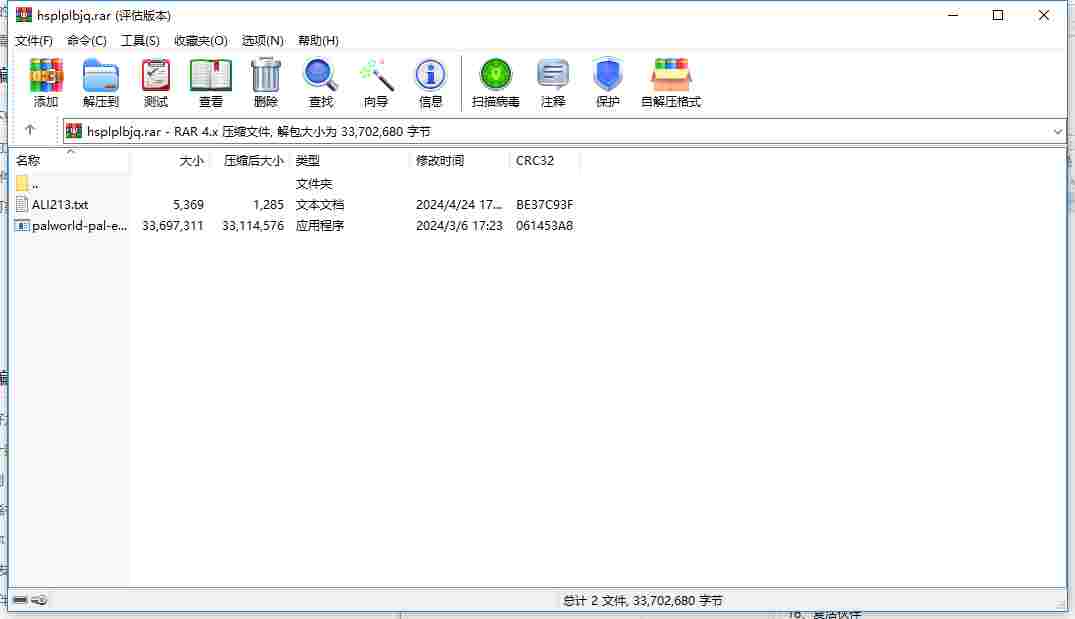
Task: Sort by 大小 column header
Action: pos(169,160)
